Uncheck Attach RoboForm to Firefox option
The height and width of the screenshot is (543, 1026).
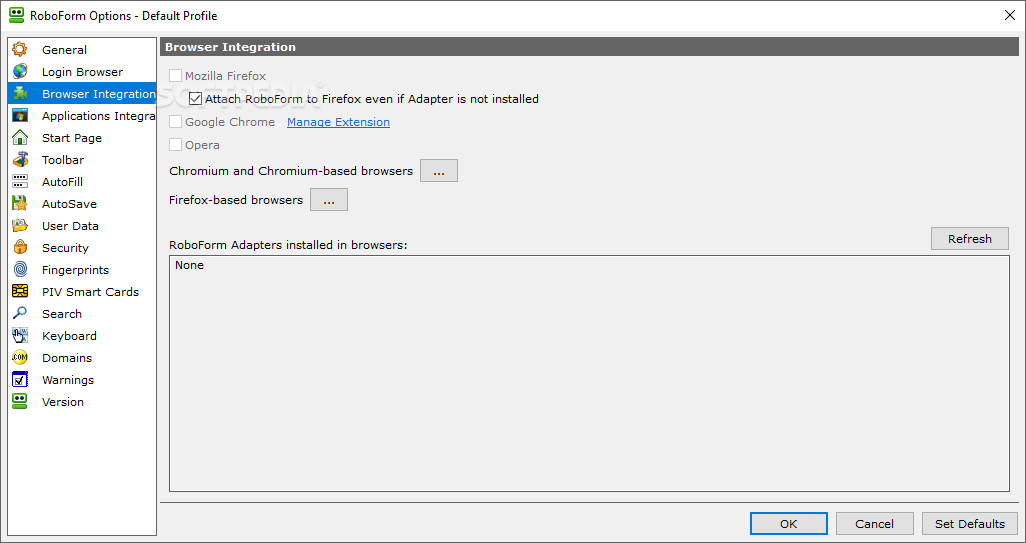[x=195, y=99]
